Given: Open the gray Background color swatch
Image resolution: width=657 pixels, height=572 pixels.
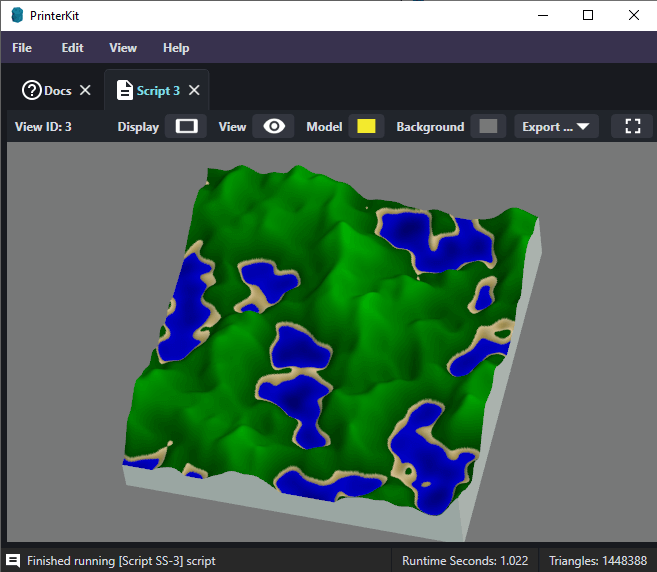Looking at the screenshot, I should 488,126.
